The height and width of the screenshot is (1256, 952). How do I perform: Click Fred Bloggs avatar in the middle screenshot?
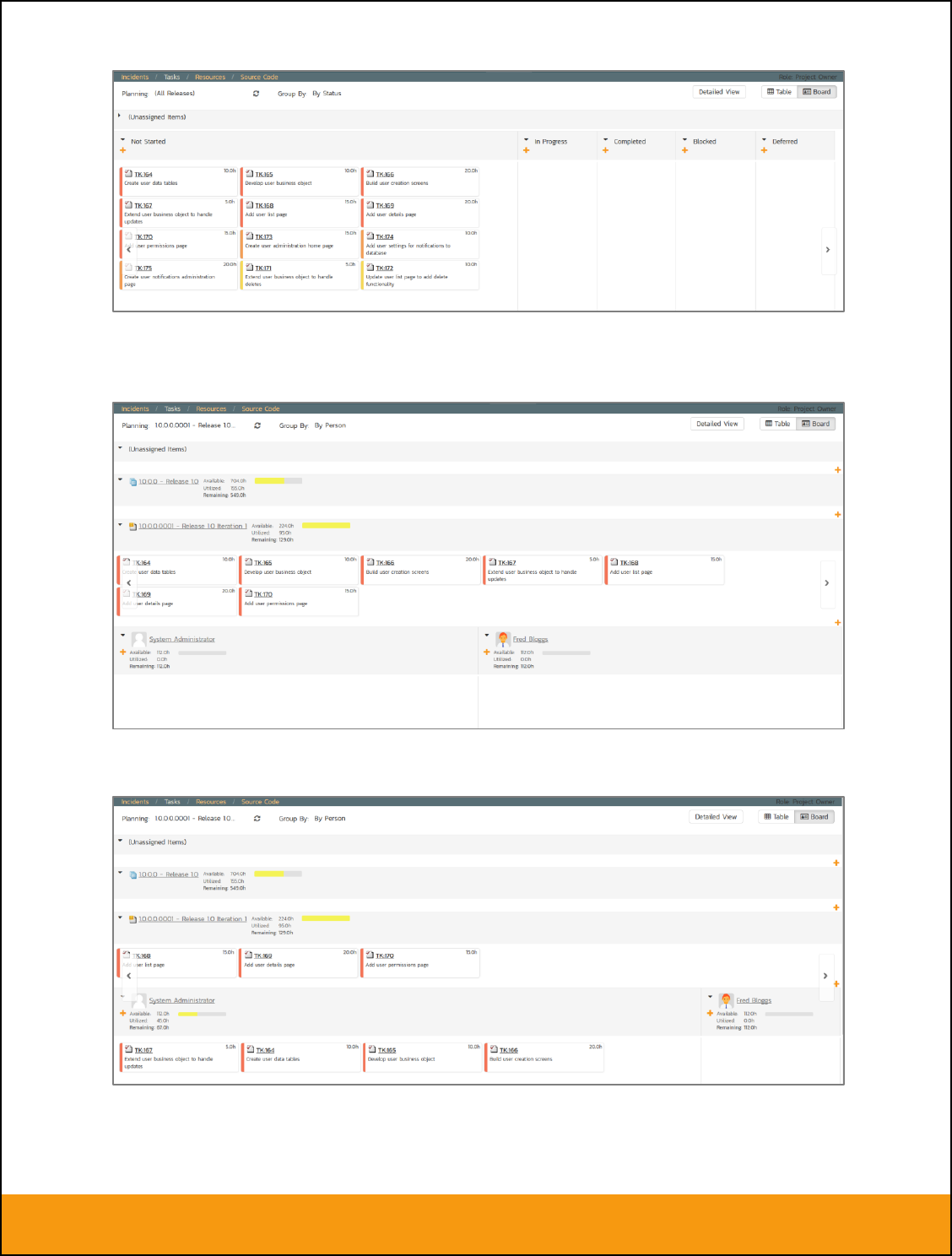[503, 639]
